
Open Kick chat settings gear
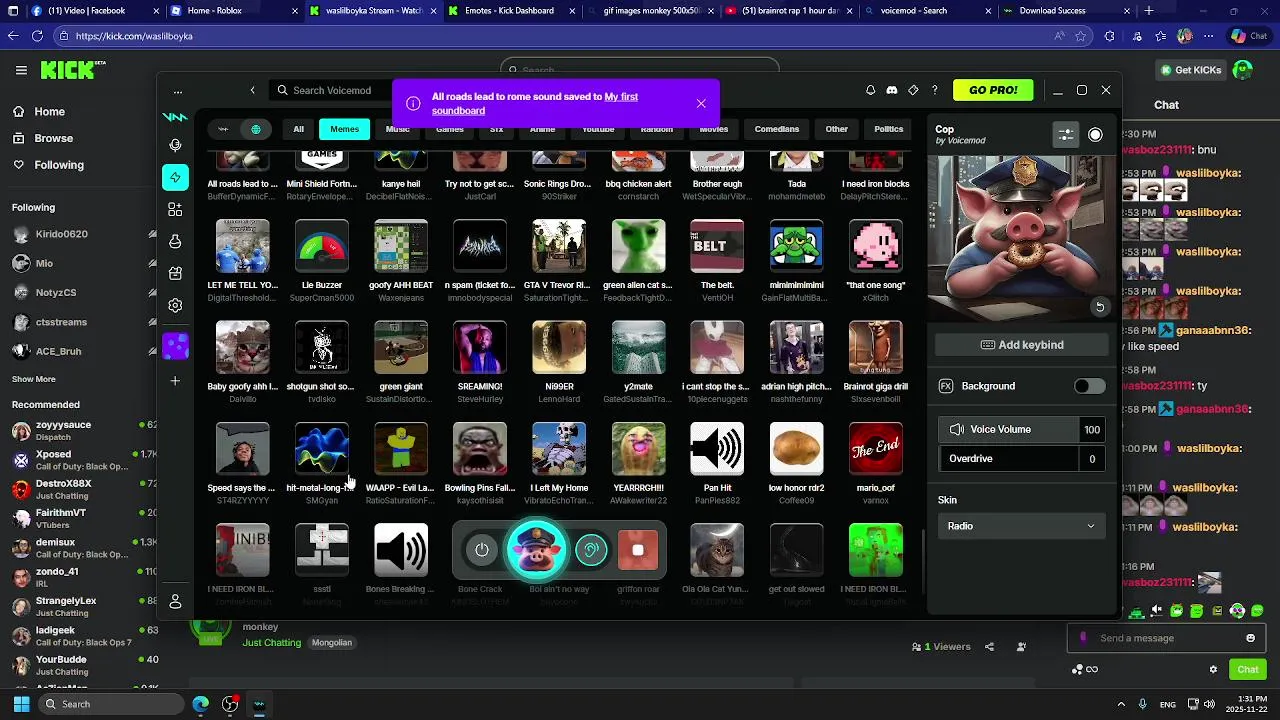(1213, 669)
